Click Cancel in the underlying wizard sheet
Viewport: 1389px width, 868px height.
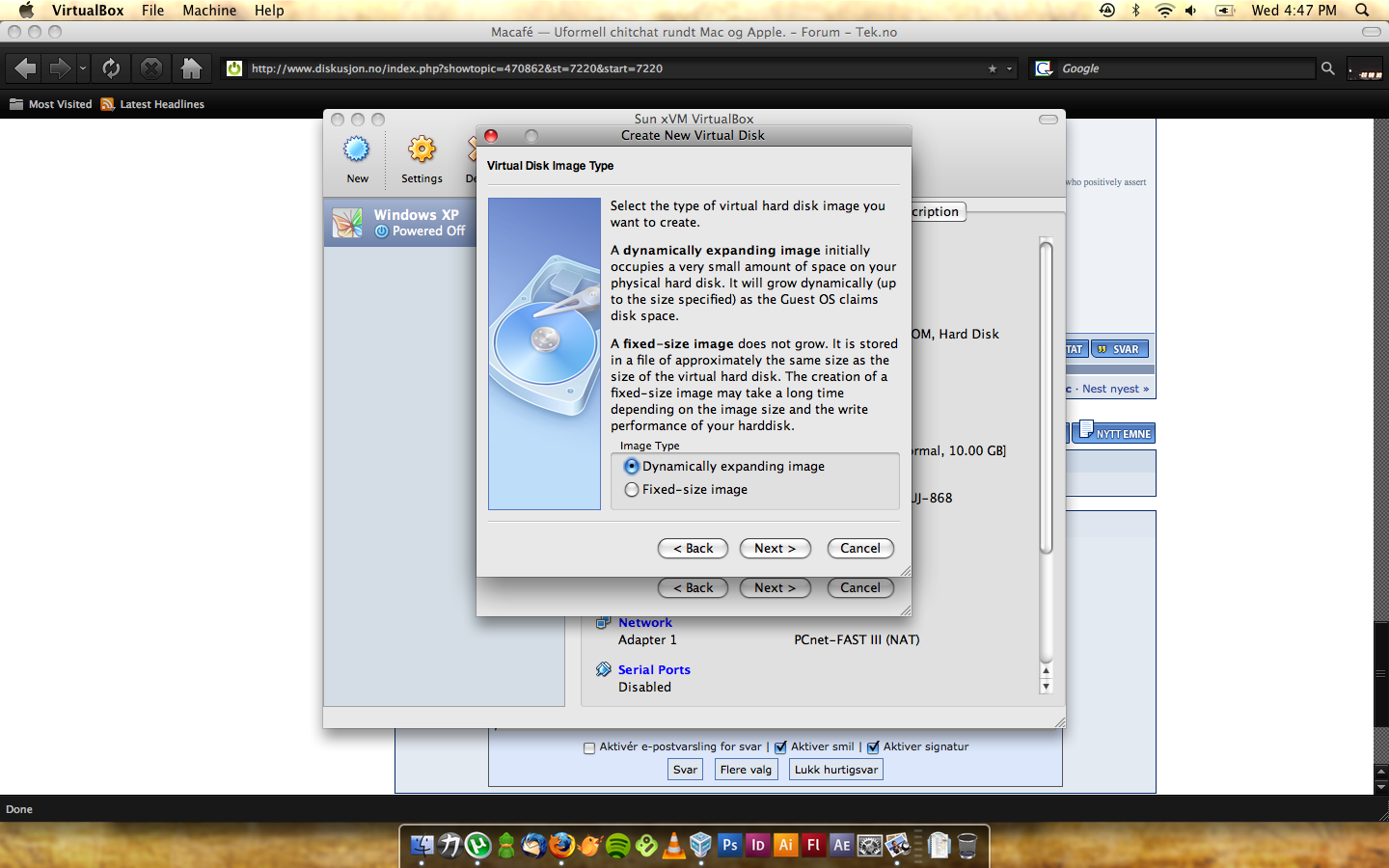[x=860, y=587]
